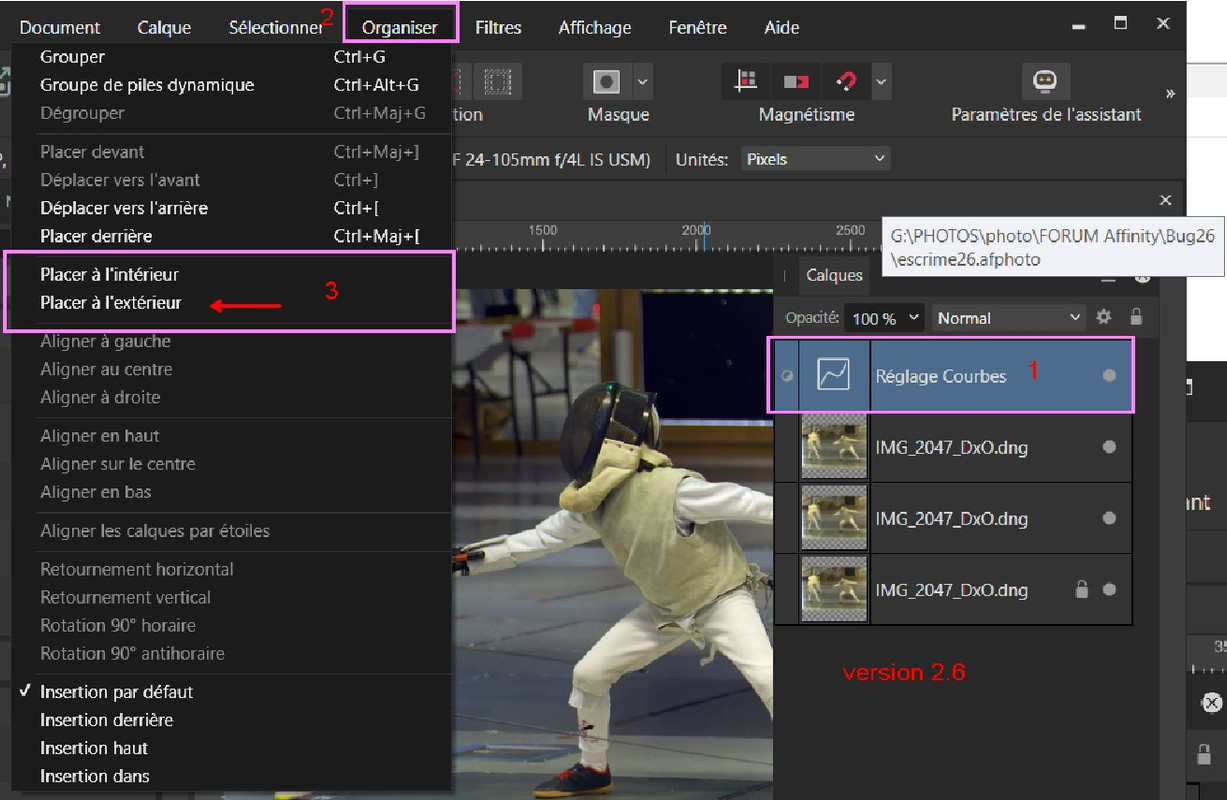1227x800 pixels.
Task: Enable Insertion haut mode
Action: coord(230,748)
